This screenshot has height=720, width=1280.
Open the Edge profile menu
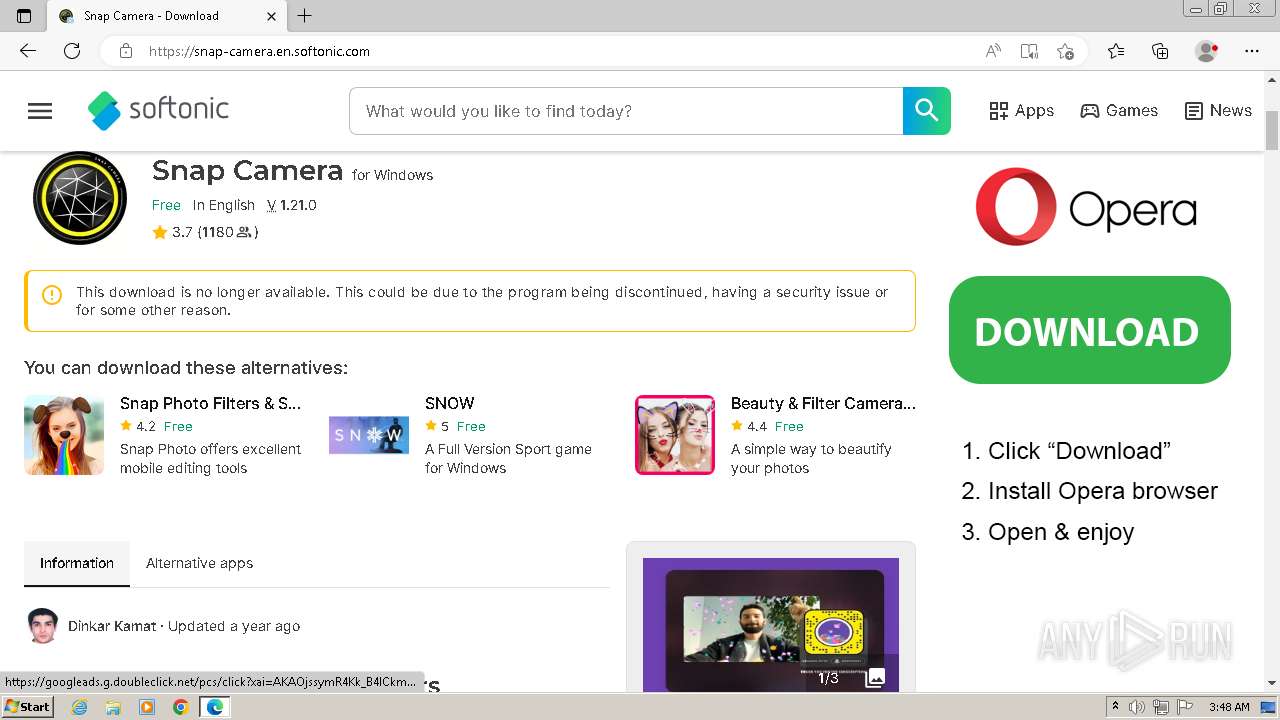pos(1207,51)
